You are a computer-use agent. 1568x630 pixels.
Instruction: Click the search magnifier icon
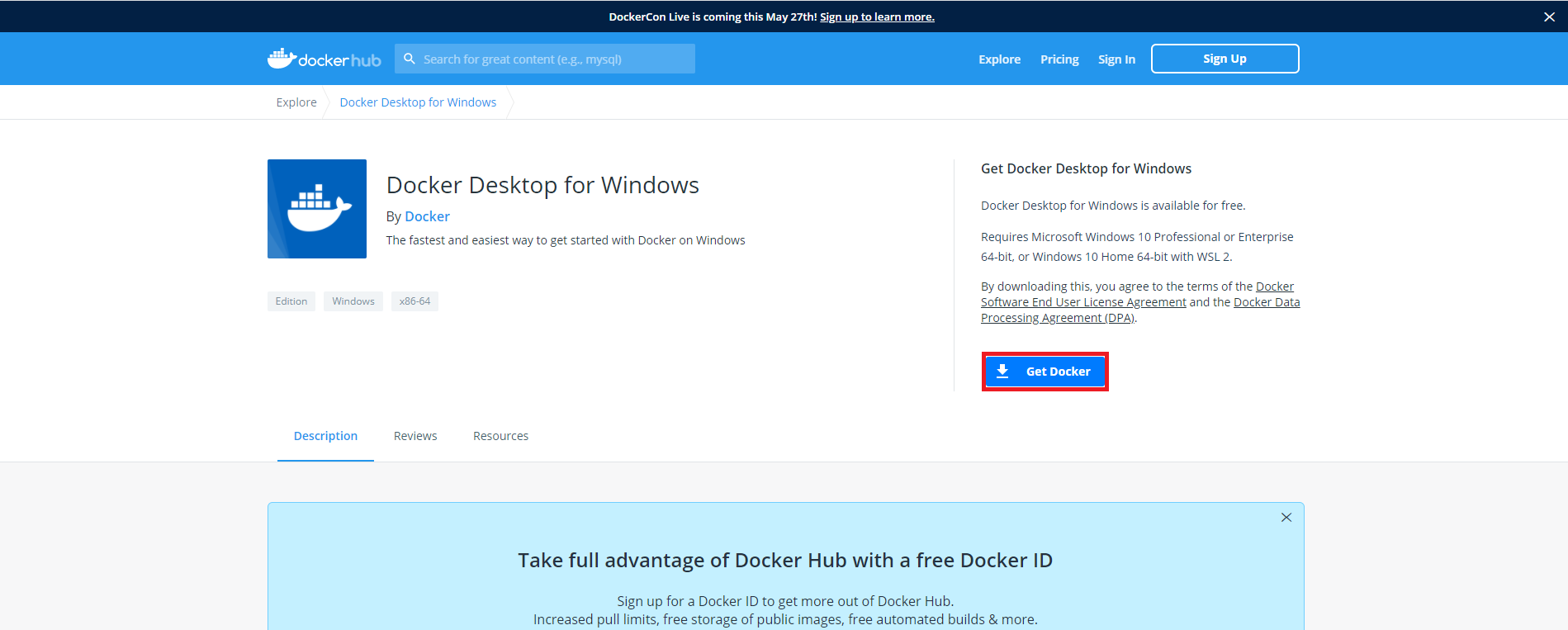409,59
